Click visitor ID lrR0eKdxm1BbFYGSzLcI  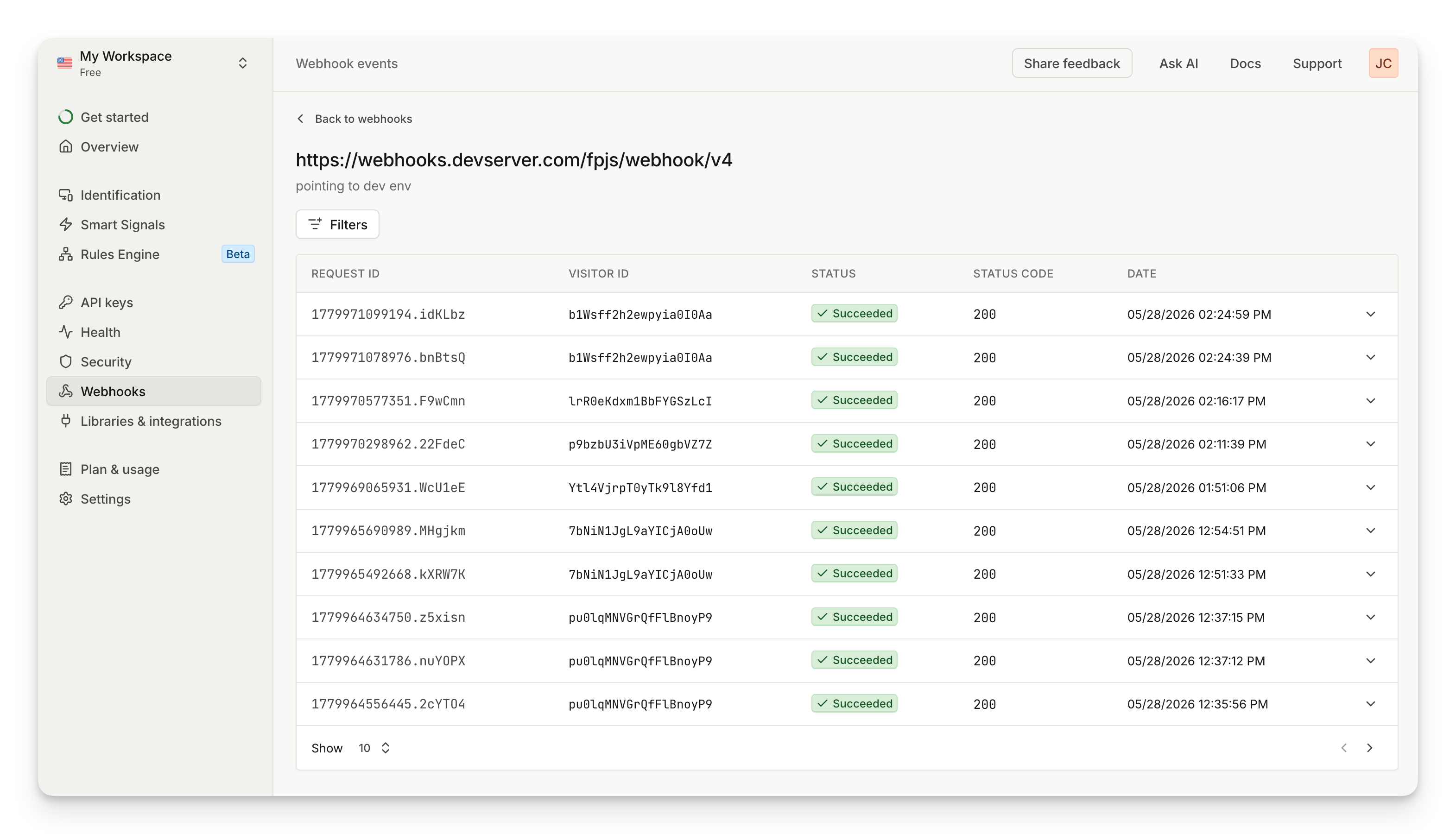click(x=640, y=401)
